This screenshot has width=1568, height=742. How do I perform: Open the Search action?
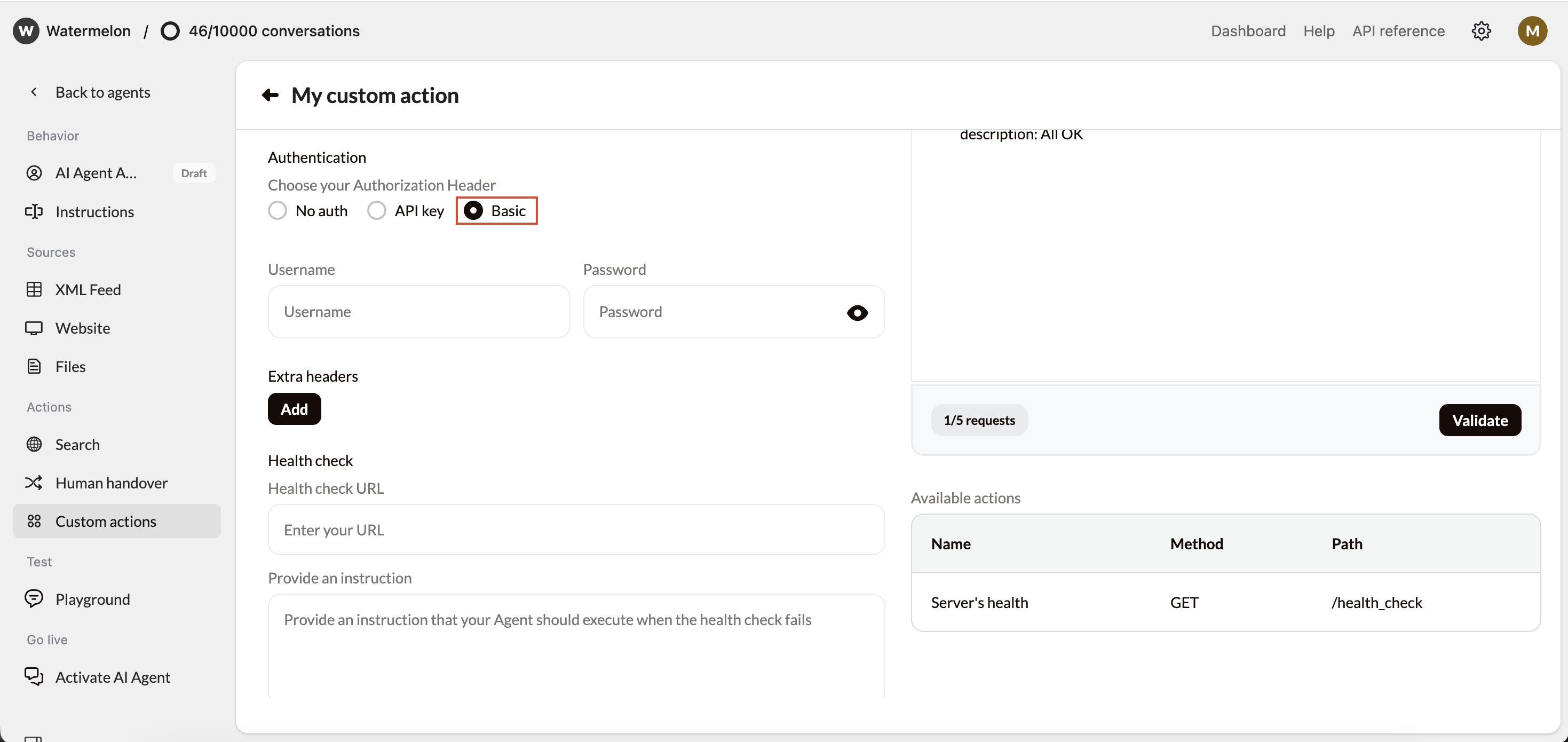77,444
